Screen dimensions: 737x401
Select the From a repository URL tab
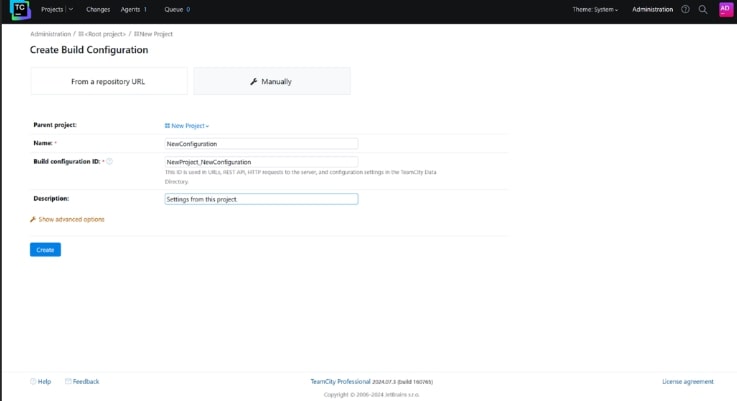click(109, 81)
